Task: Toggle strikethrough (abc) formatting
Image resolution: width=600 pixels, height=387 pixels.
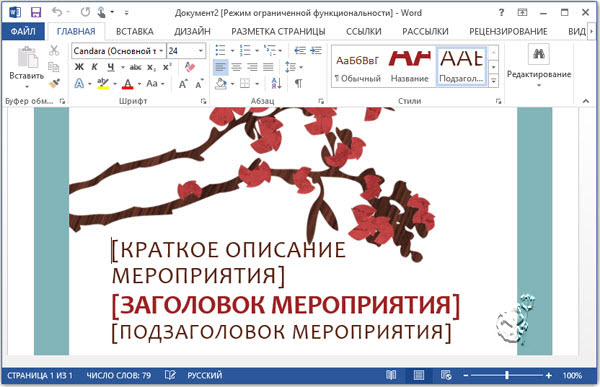Action: tap(135, 67)
